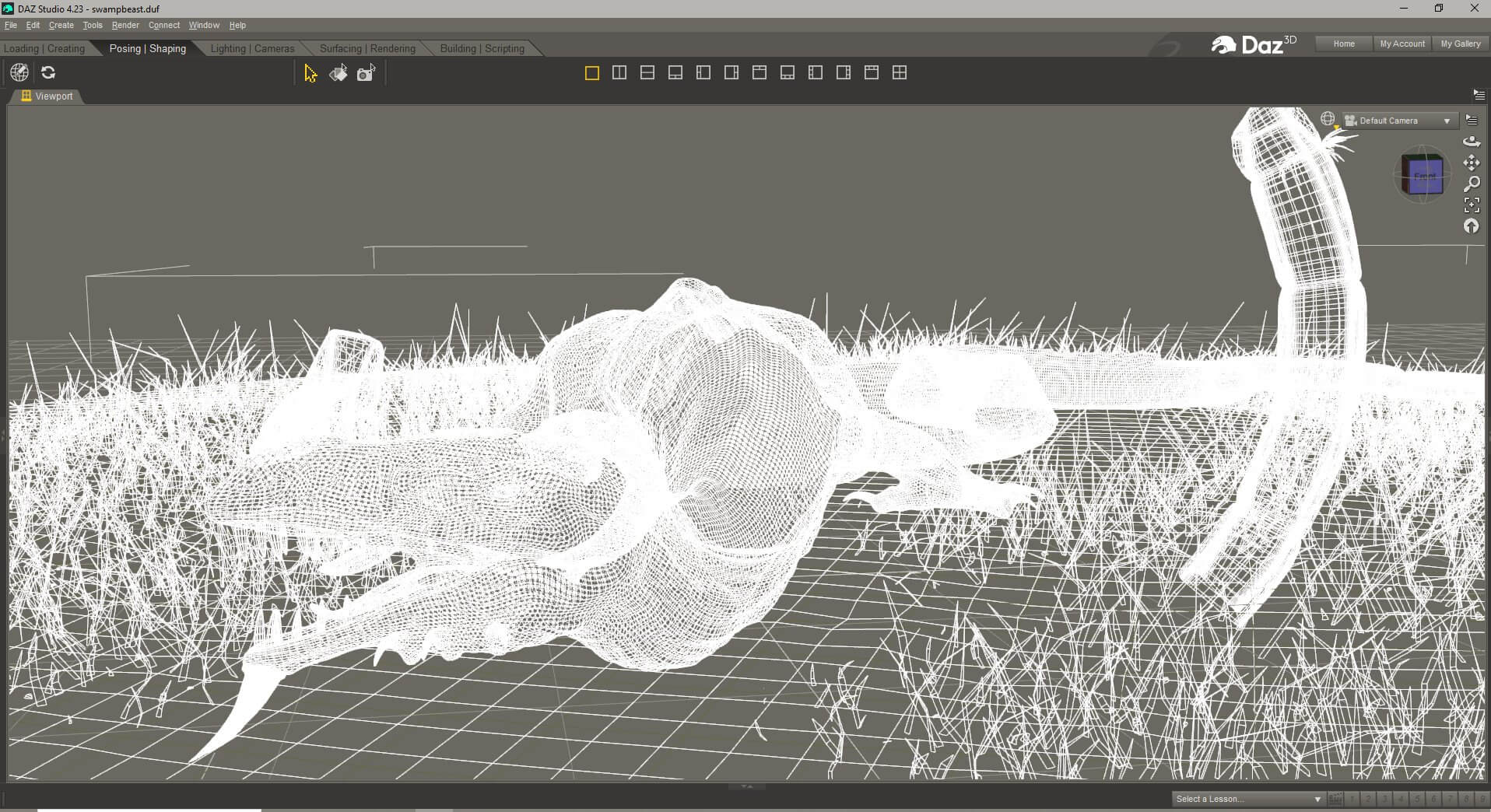Open the Select a Lesson dropdown
1491x812 pixels.
(x=1248, y=799)
